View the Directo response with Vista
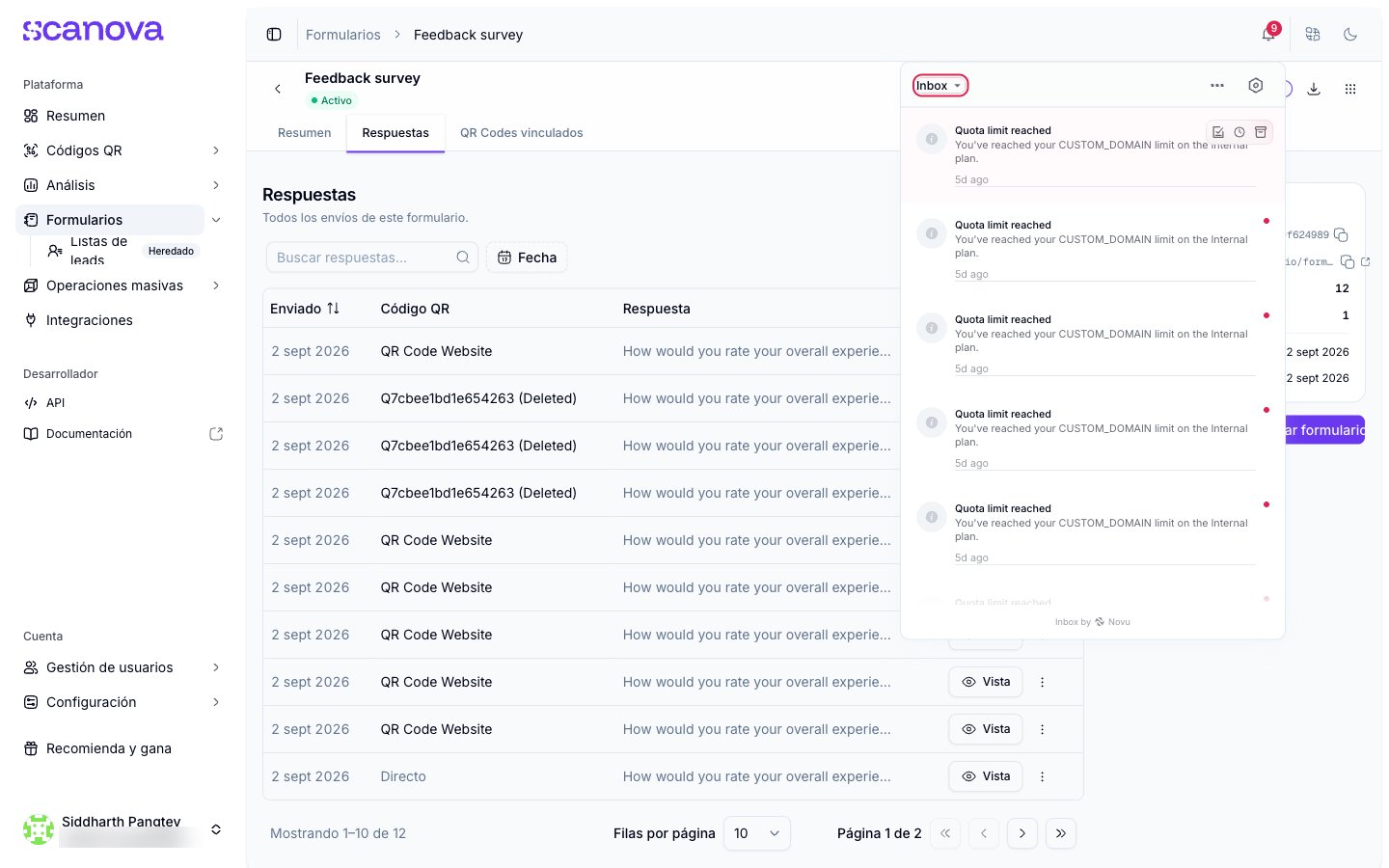 point(986,776)
